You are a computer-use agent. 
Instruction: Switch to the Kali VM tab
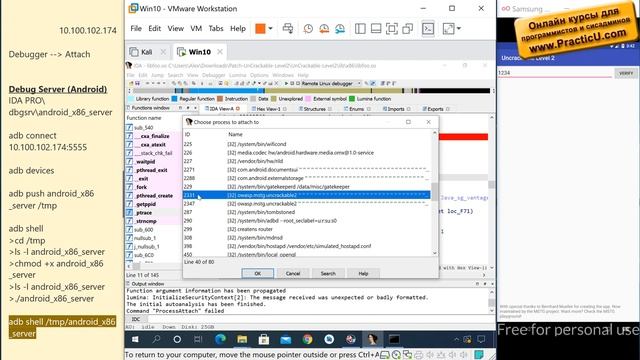tap(146, 52)
